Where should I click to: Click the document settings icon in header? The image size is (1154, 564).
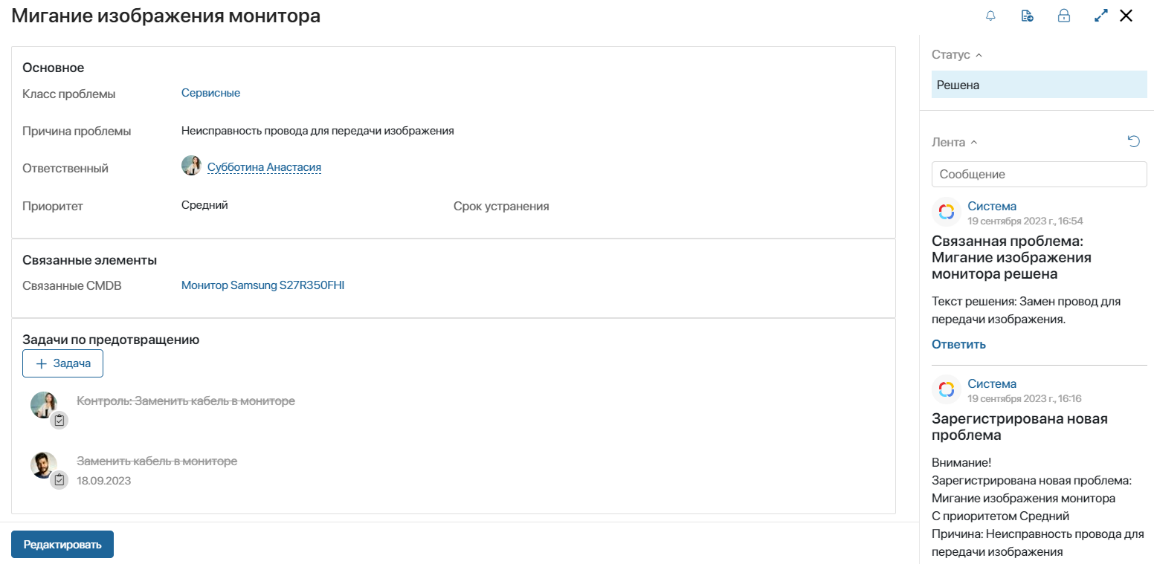(1027, 16)
